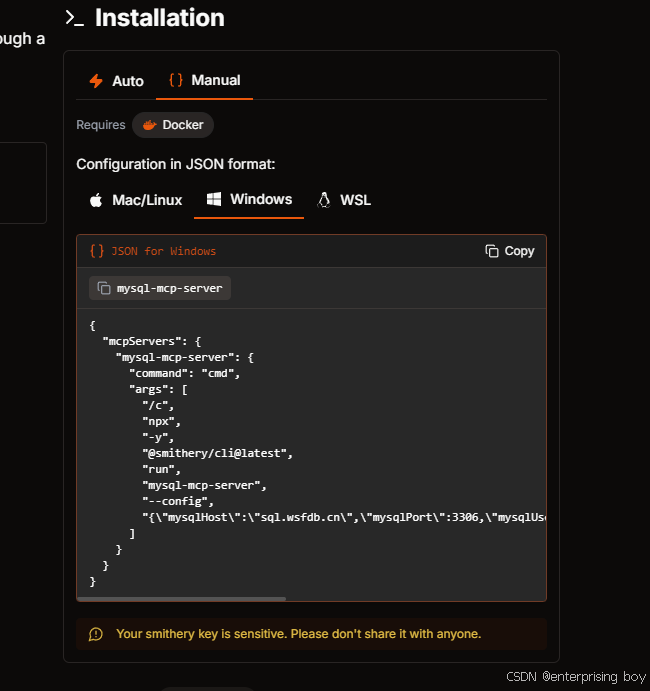
Task: Click the "JSON for Windows" header label
Action: (x=163, y=251)
